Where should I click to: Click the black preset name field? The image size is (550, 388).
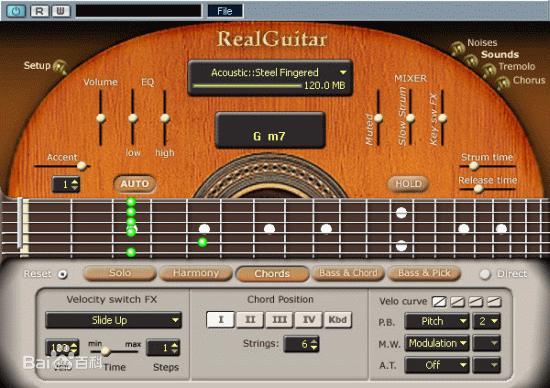pyautogui.click(x=139, y=11)
